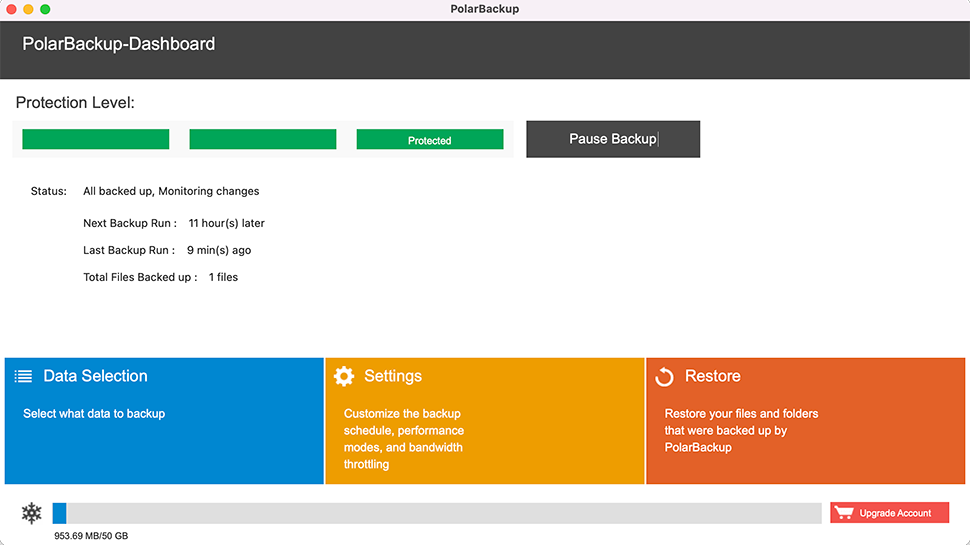Click the '11 hour(s) later' value
970x545 pixels.
pyautogui.click(x=226, y=223)
